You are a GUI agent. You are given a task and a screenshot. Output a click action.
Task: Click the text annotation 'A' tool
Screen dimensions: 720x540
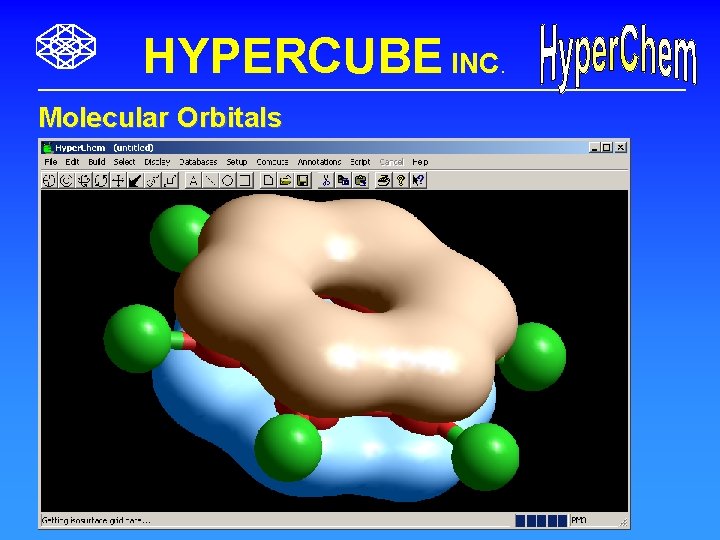[193, 180]
